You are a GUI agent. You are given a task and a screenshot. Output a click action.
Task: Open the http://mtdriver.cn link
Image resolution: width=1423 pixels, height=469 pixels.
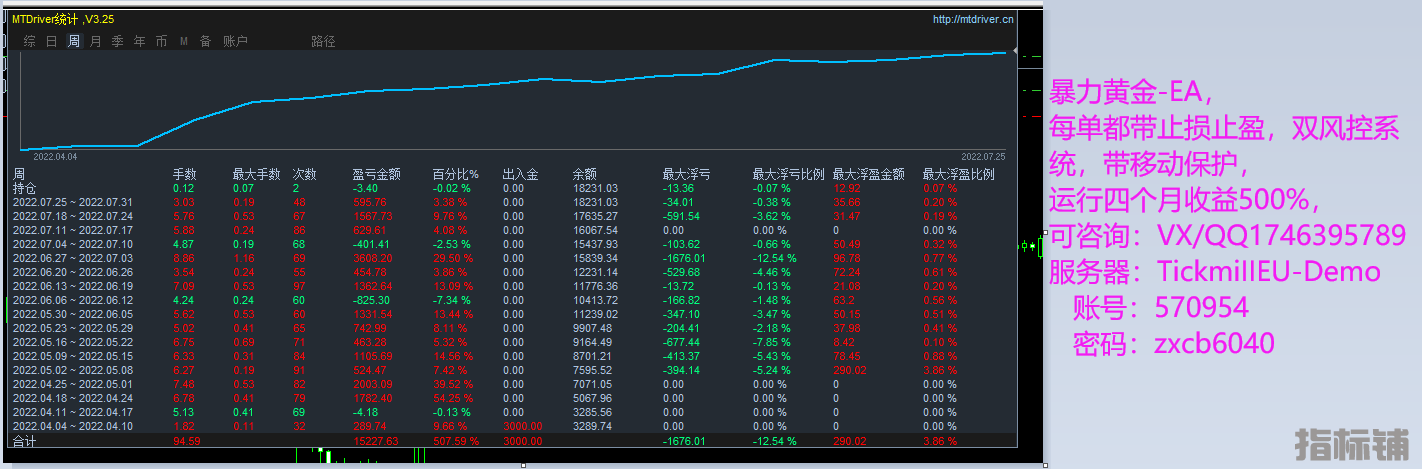[x=972, y=18]
